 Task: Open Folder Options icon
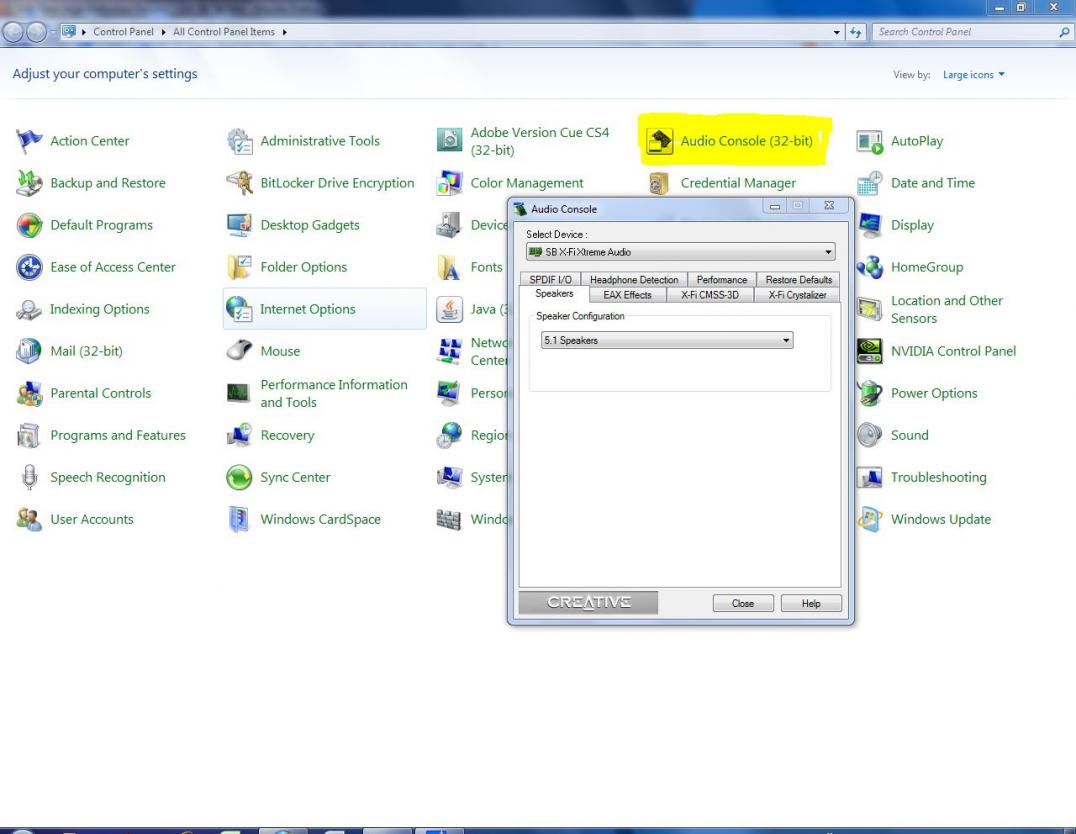point(239,267)
